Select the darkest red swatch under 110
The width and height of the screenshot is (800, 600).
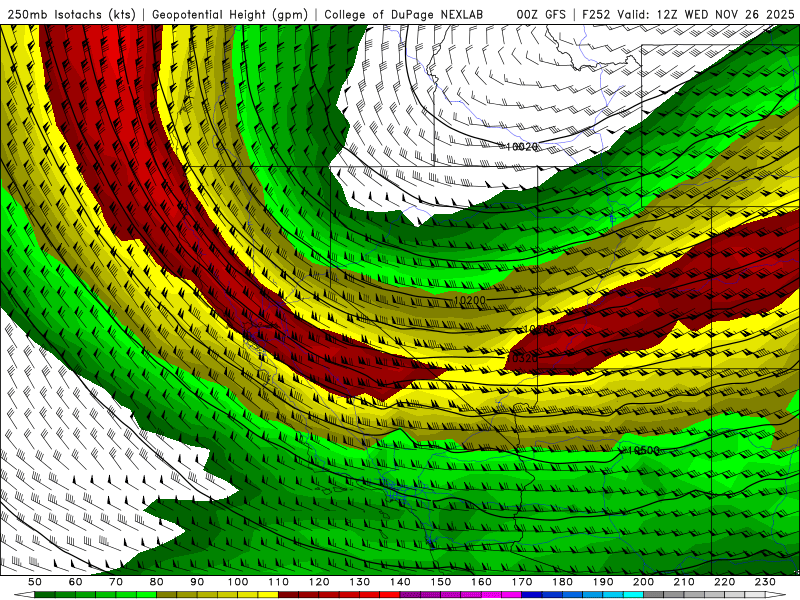point(288,595)
